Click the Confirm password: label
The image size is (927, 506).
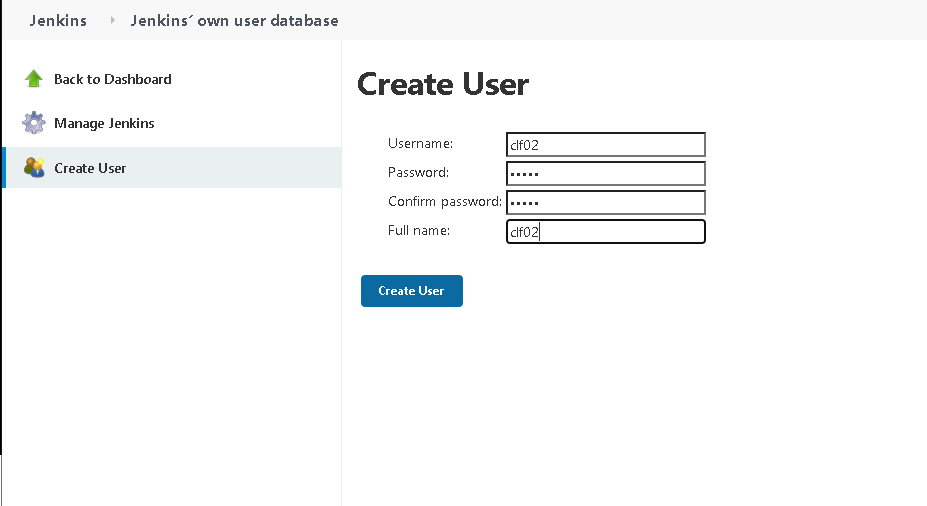click(x=445, y=202)
